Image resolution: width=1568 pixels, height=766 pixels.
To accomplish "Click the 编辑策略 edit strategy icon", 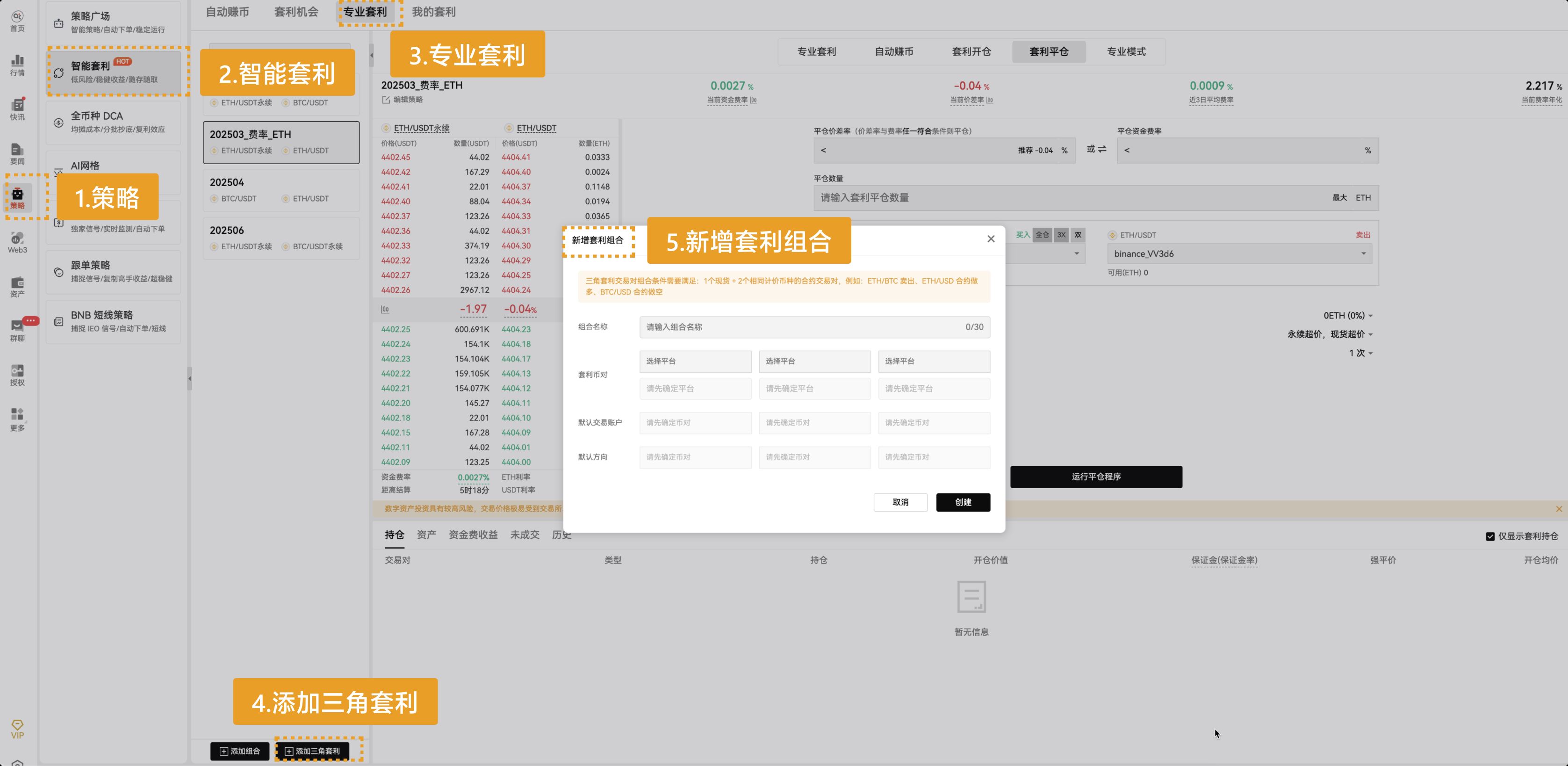I will point(385,100).
